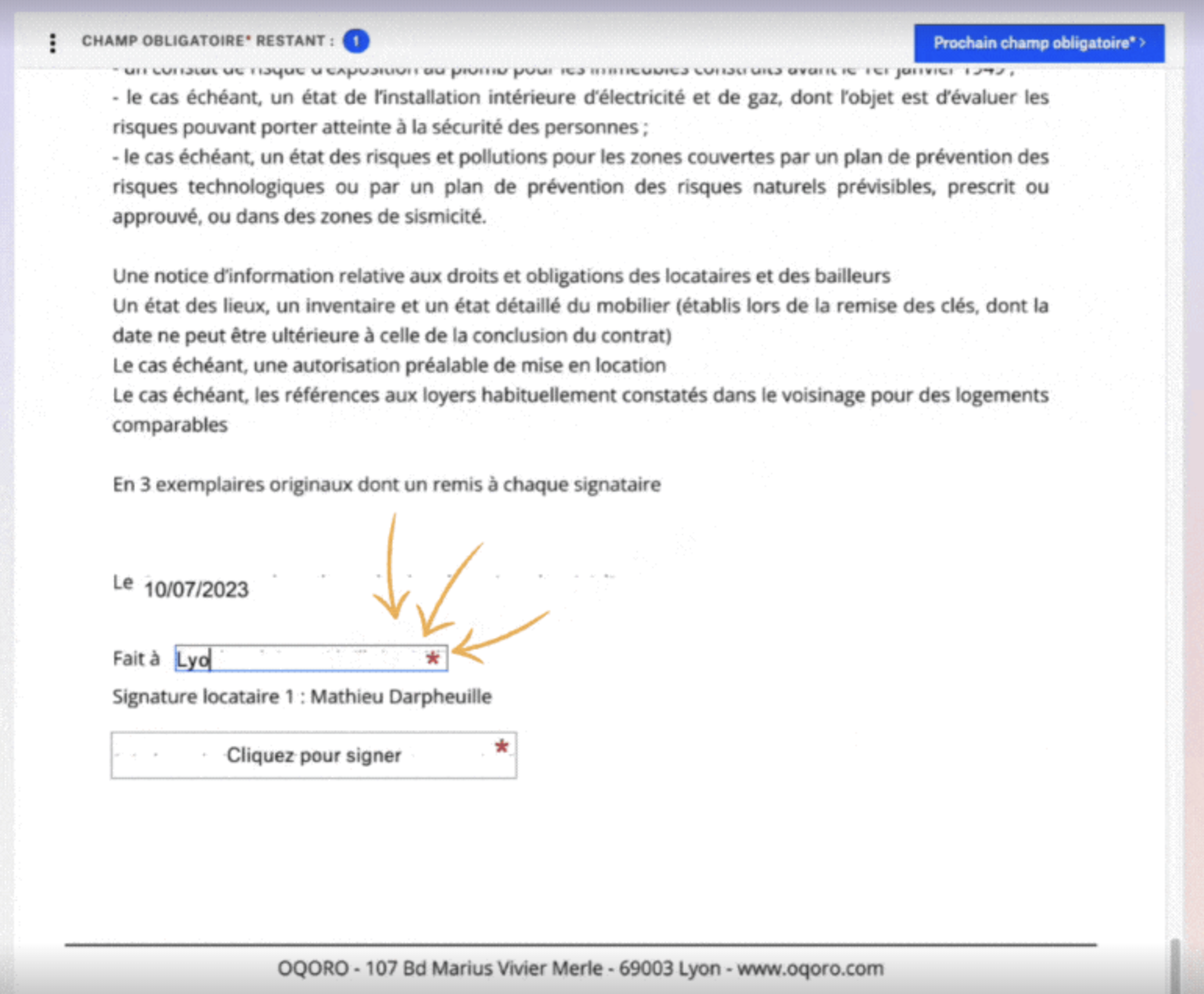Image resolution: width=1204 pixels, height=994 pixels.
Task: Click the line ending zones de sismicité
Action: coord(299,216)
